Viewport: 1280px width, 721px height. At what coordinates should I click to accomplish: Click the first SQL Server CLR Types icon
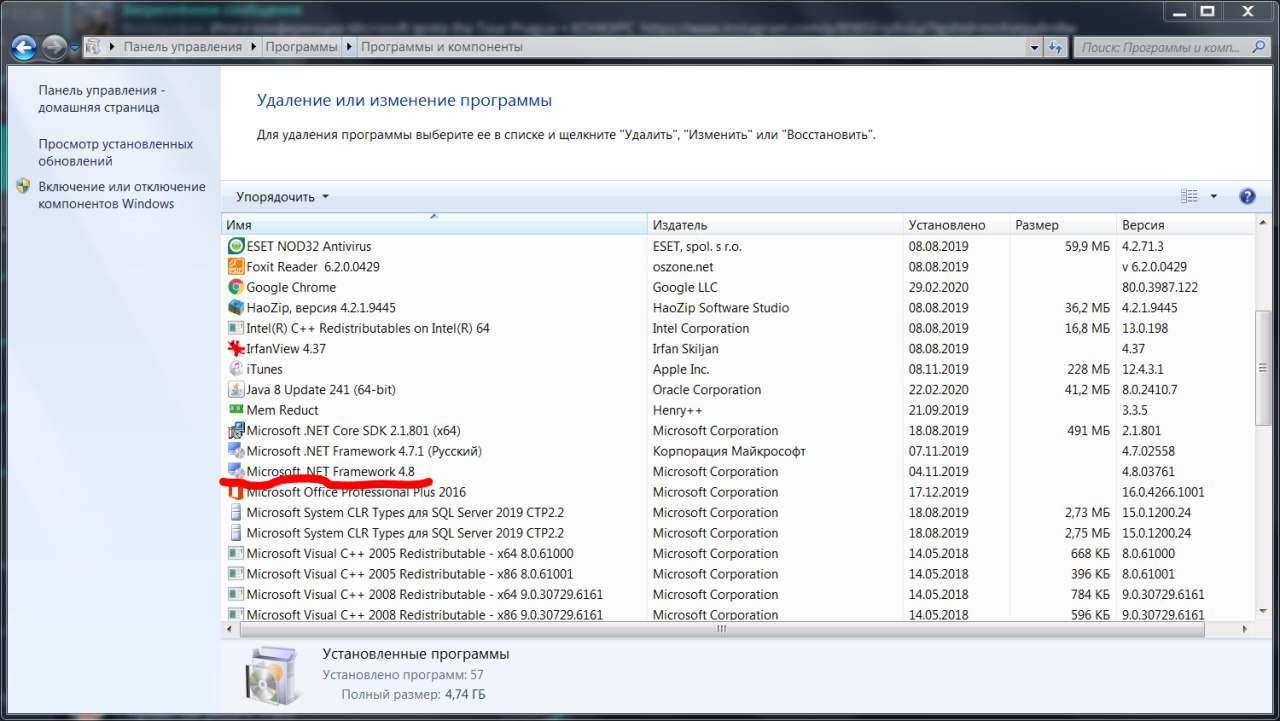click(x=236, y=513)
